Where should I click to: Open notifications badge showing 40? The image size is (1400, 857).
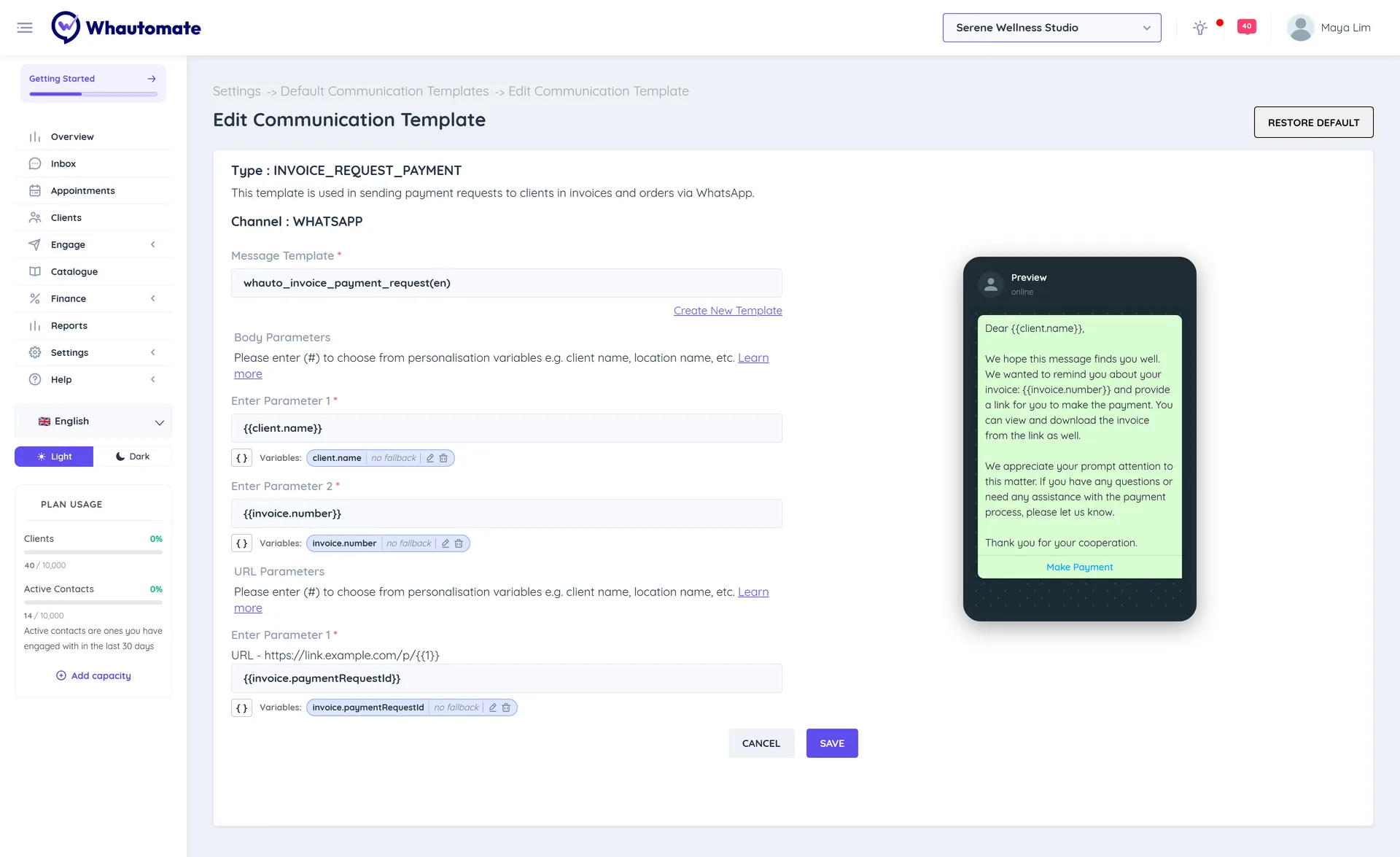click(1247, 26)
